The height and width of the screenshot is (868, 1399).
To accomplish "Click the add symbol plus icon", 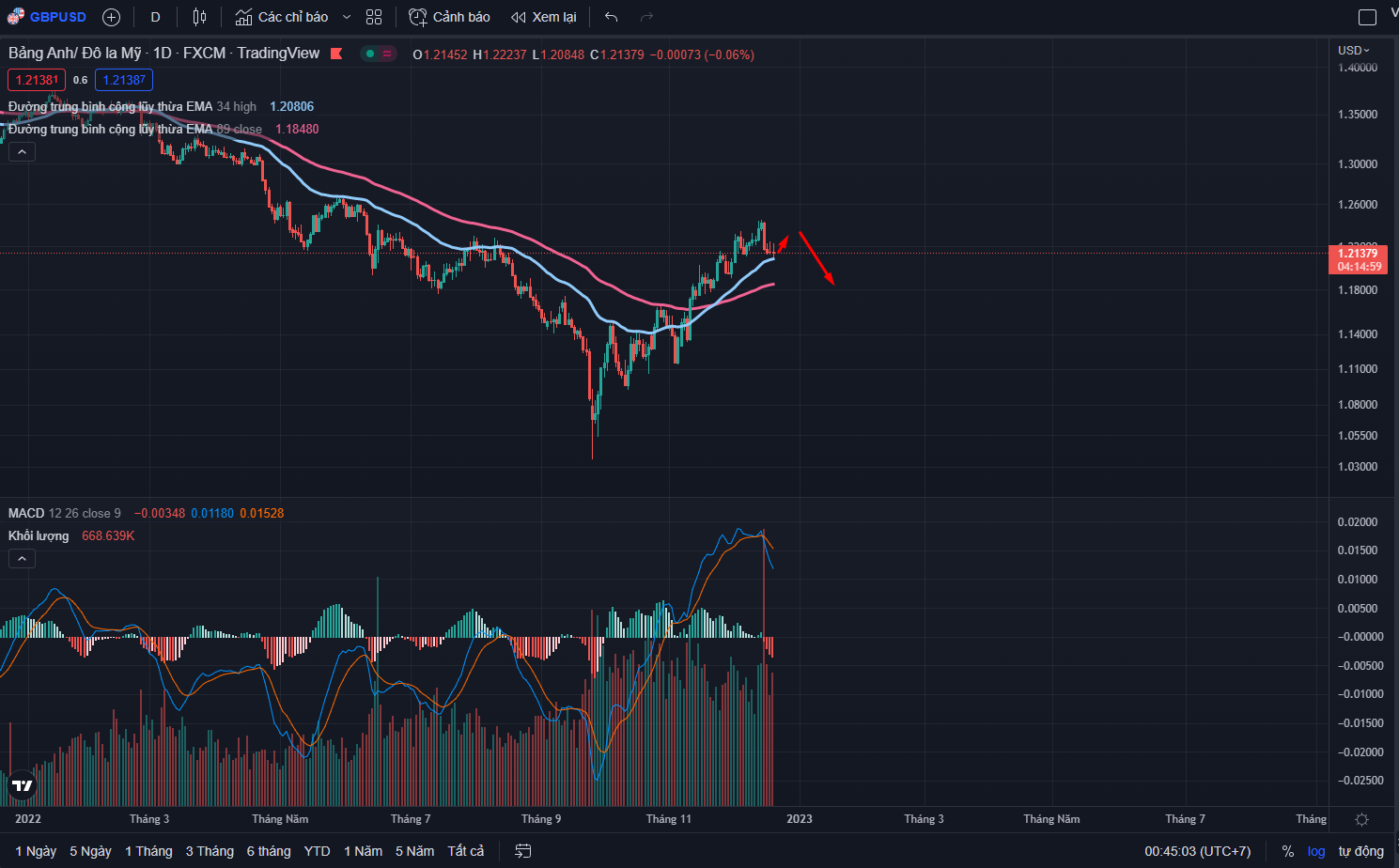I will [111, 17].
